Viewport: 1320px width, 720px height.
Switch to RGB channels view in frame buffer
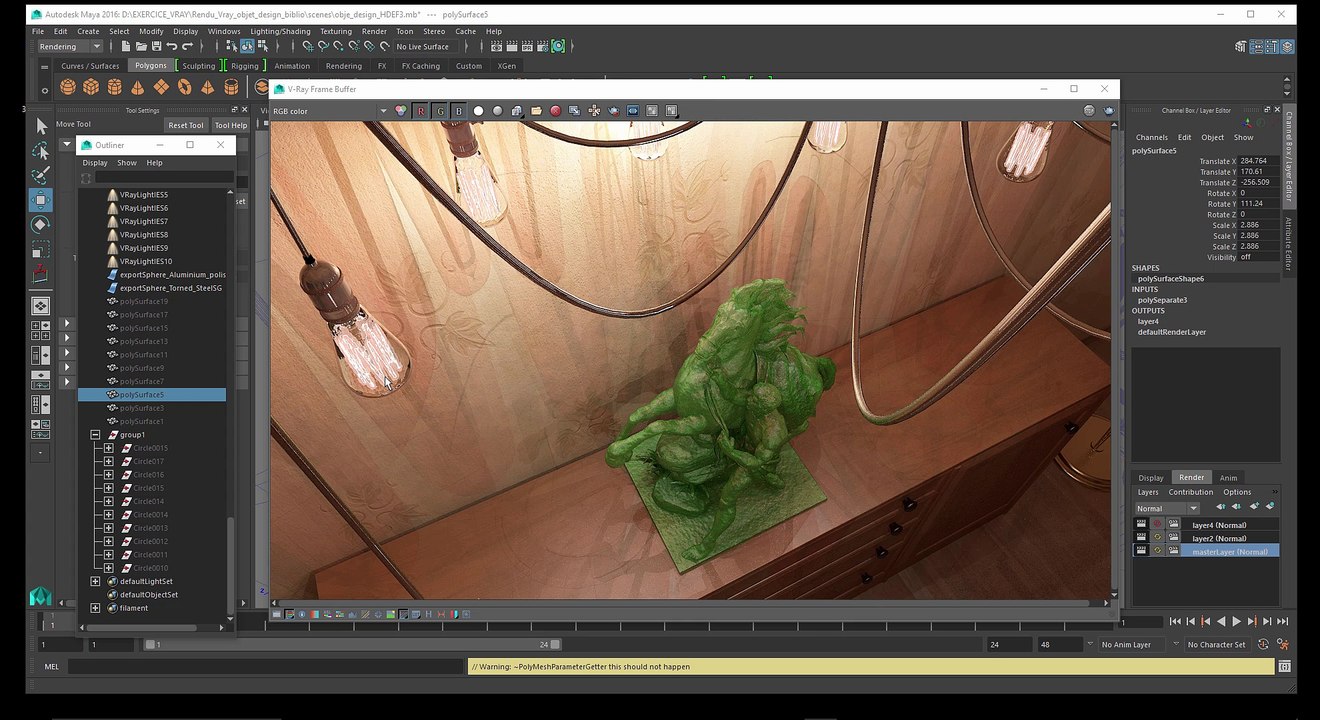click(401, 111)
